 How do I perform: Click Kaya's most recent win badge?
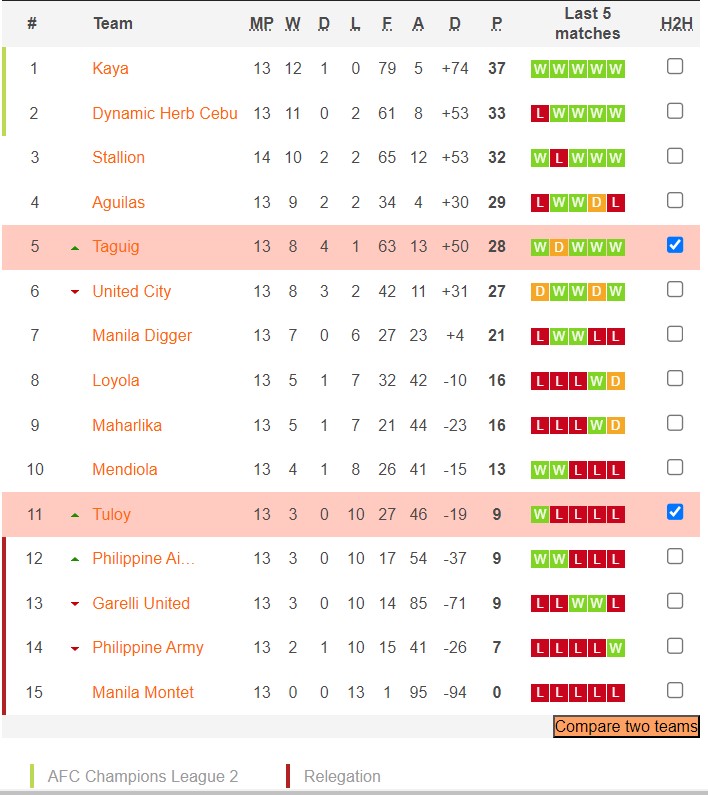pyautogui.click(x=616, y=69)
